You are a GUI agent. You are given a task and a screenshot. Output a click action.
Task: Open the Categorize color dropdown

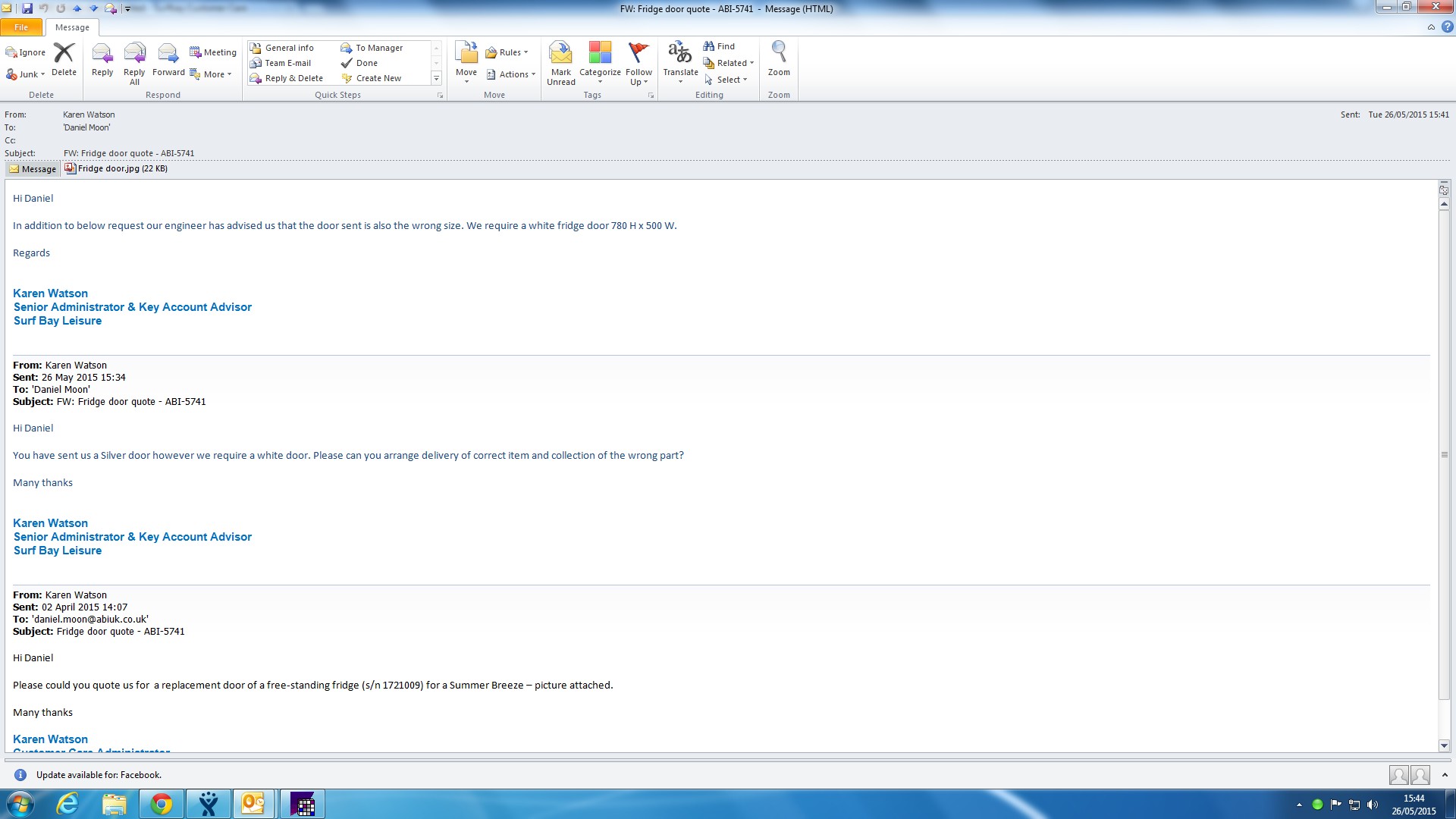[x=600, y=62]
